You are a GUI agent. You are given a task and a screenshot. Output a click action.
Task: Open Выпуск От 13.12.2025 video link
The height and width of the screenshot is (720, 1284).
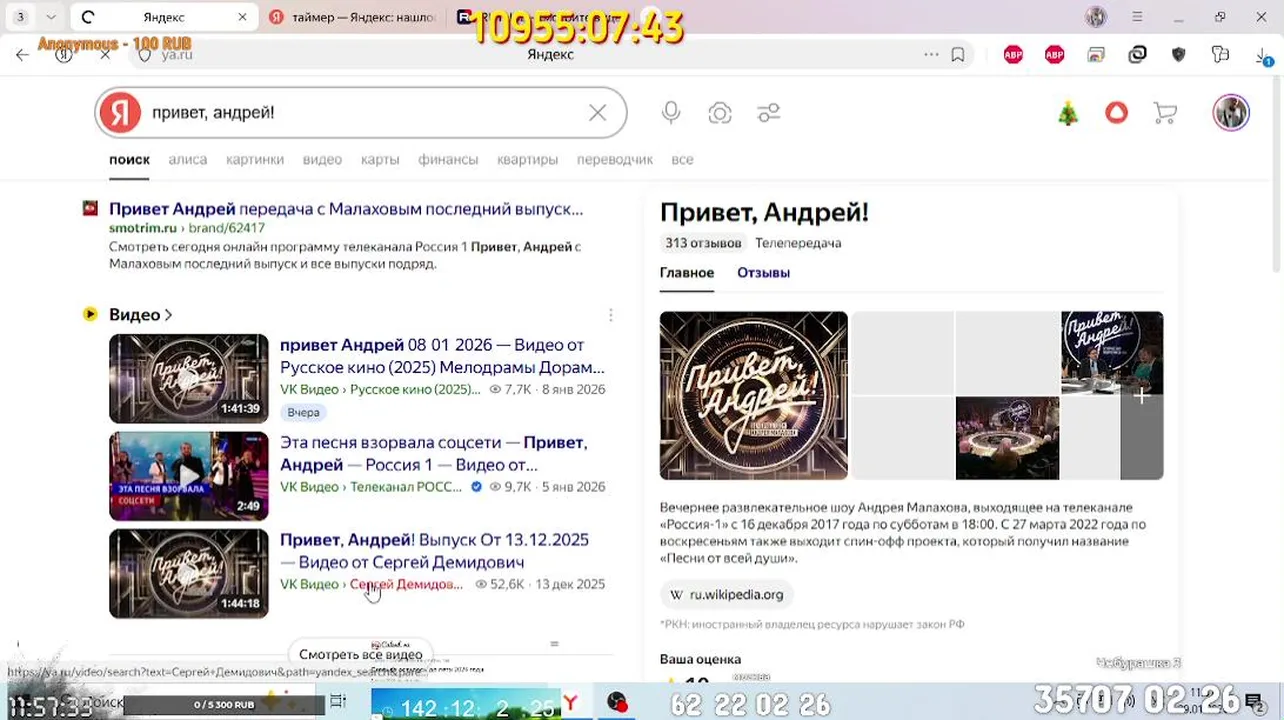coord(434,551)
